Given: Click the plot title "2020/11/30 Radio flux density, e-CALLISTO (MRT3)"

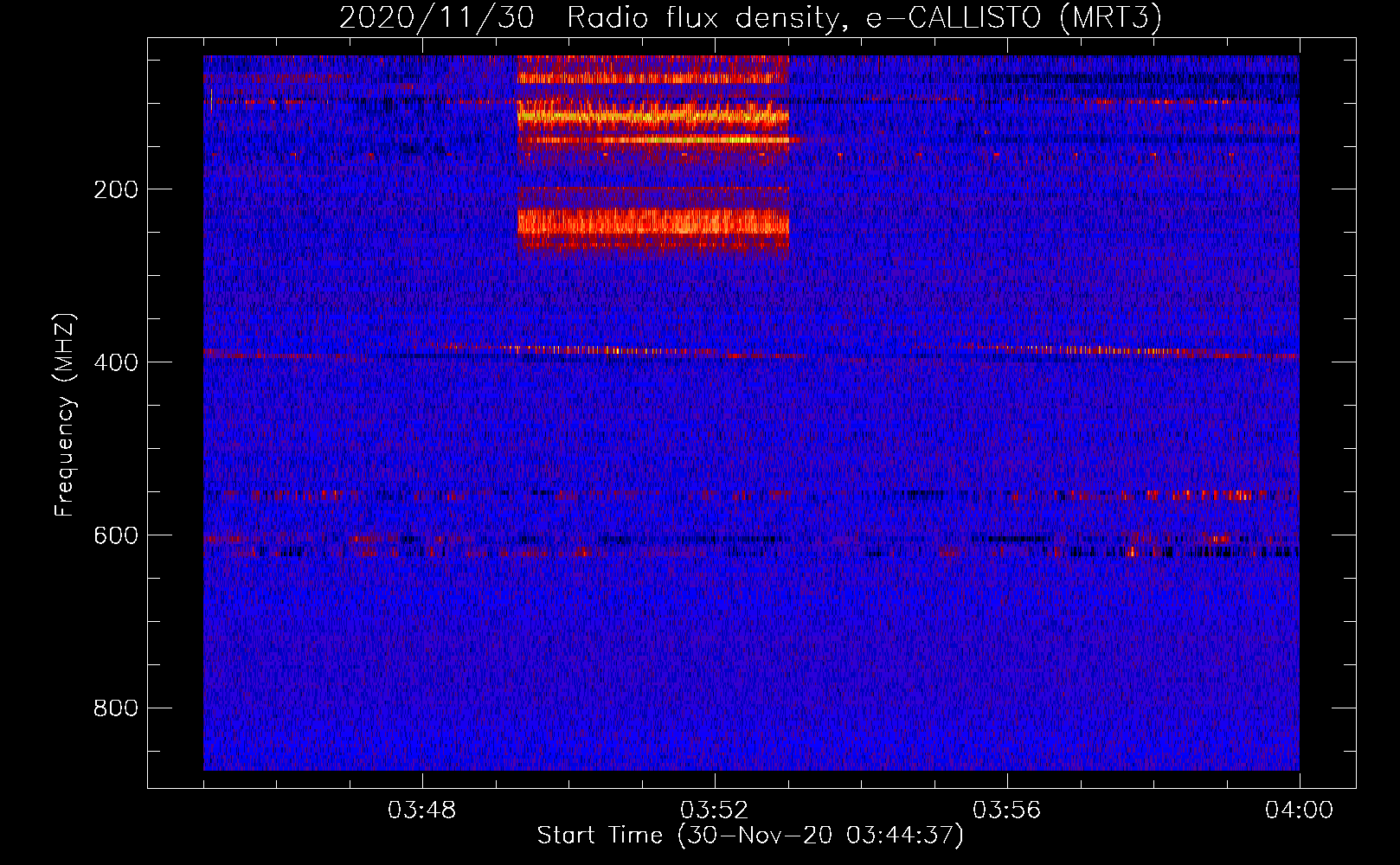Looking at the screenshot, I should (750, 17).
